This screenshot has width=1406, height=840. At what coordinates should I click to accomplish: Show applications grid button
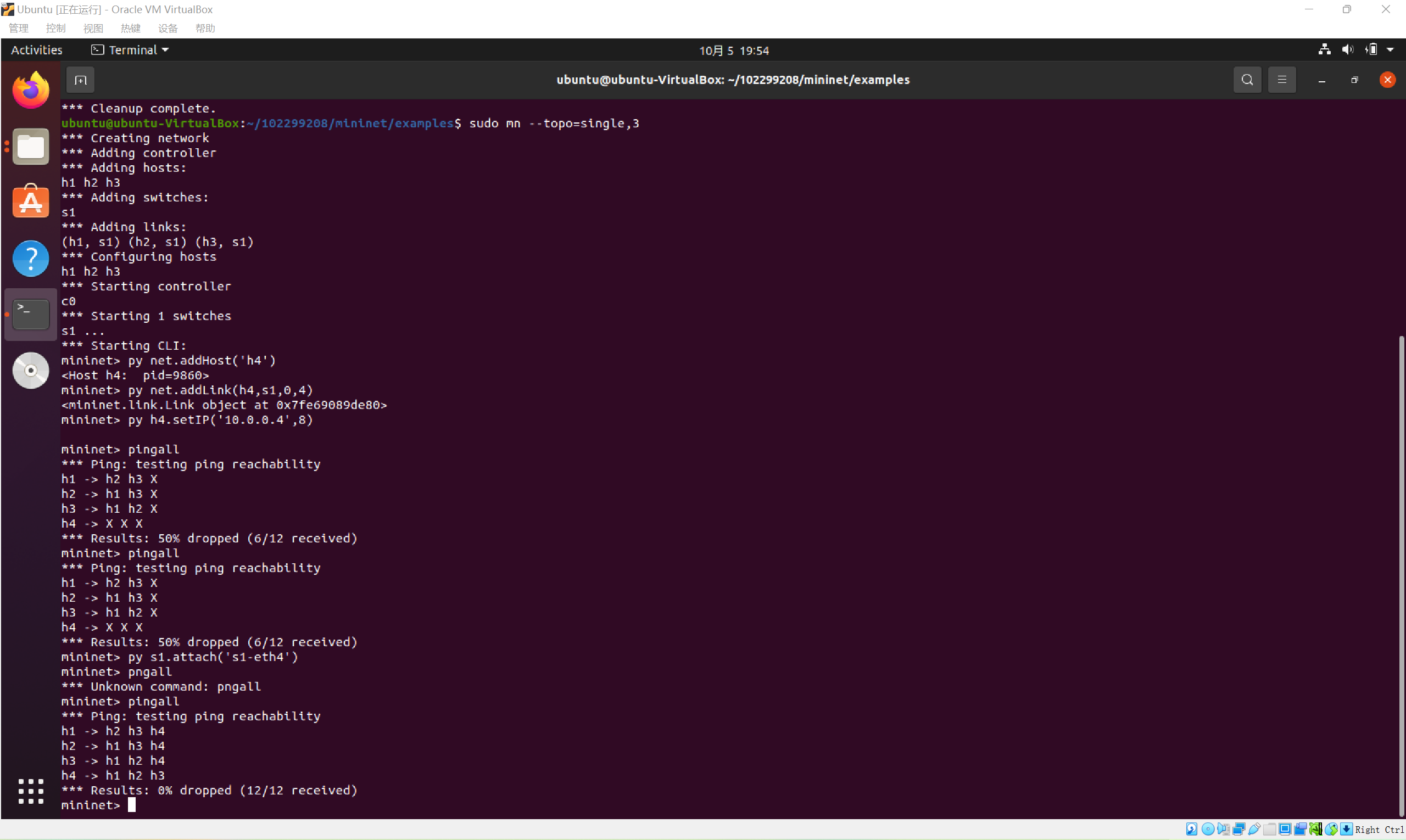(x=31, y=791)
